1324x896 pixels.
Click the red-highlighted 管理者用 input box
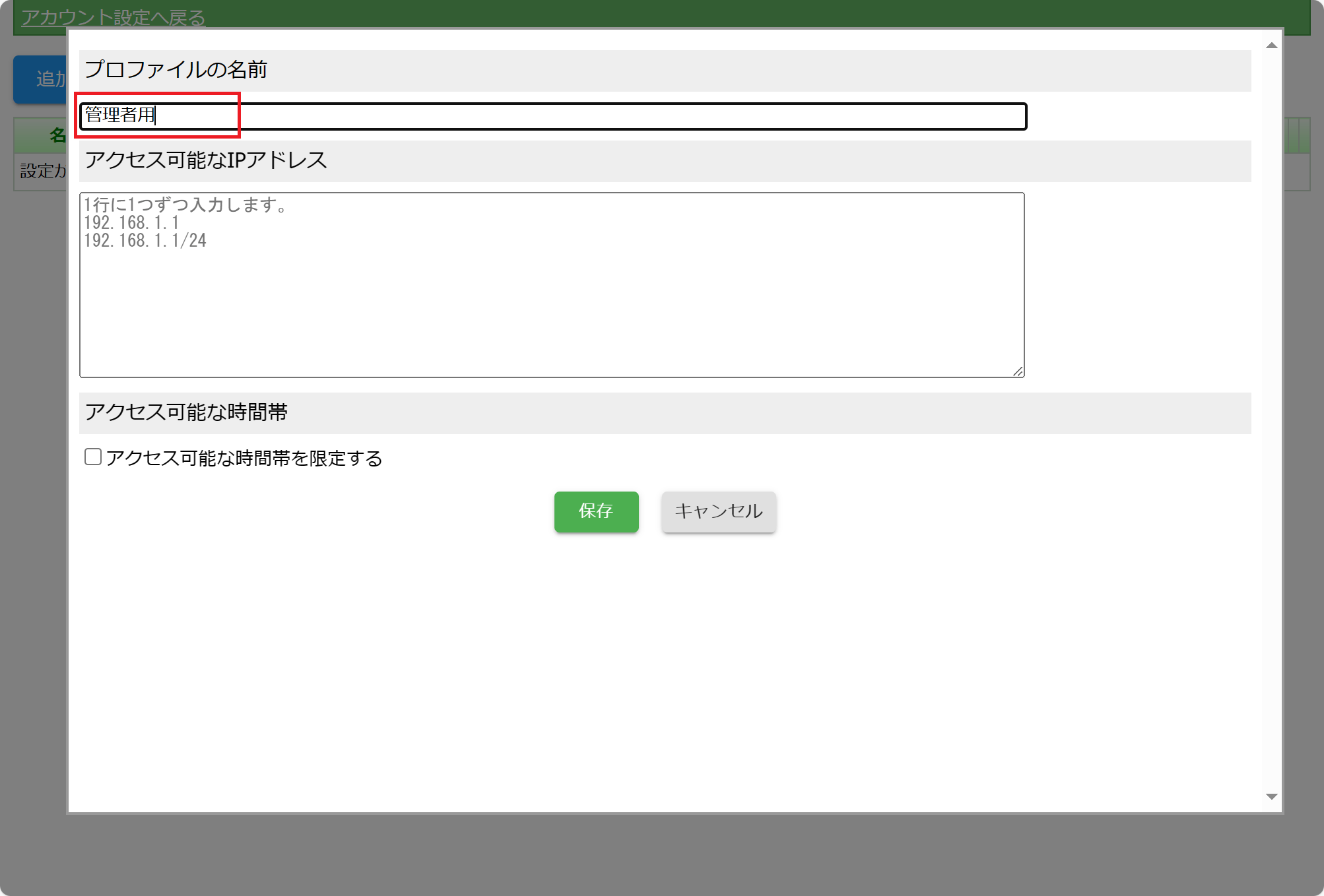pos(158,115)
